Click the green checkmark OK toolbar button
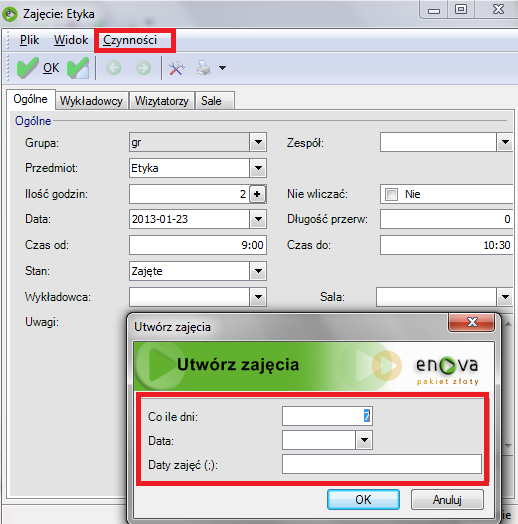The width and height of the screenshot is (518, 524). 38,68
